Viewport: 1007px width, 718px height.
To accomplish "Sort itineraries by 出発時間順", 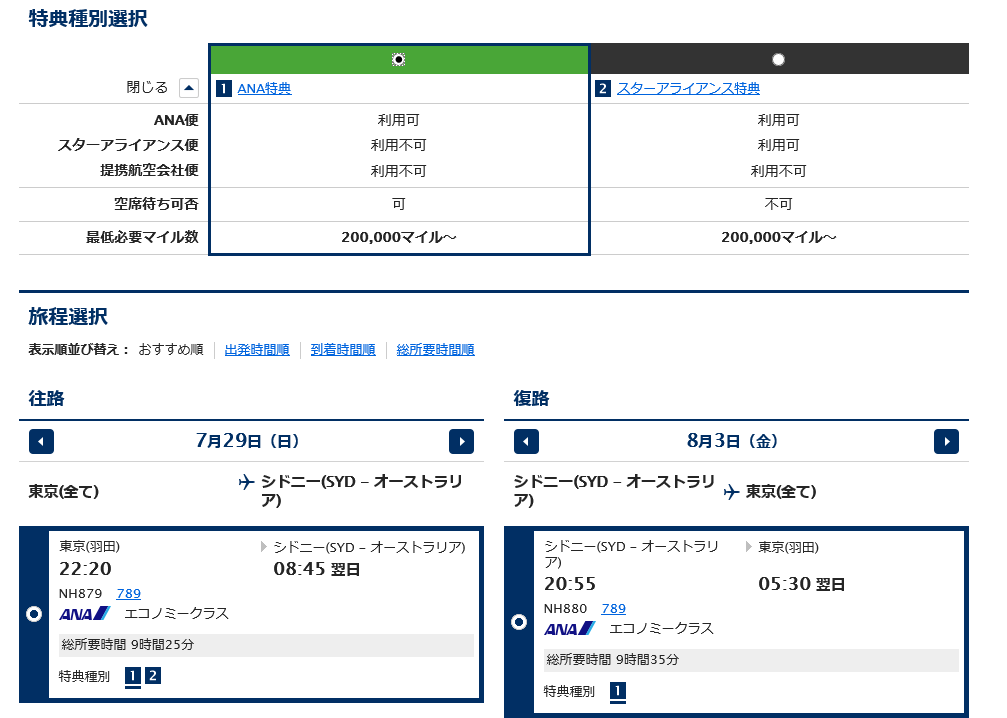I will point(257,349).
